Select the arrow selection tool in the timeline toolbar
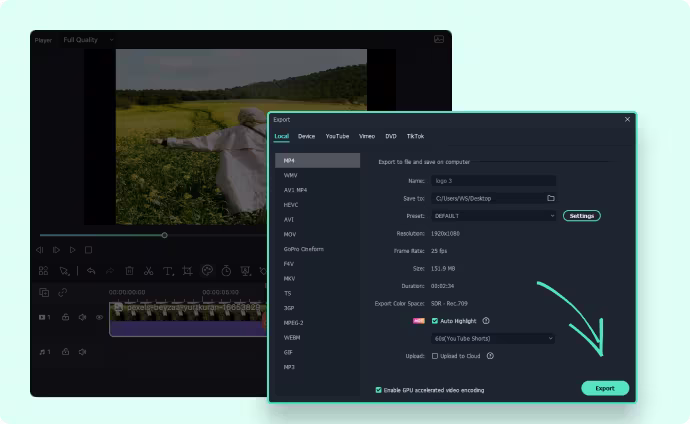The height and width of the screenshot is (424, 690). click(64, 271)
